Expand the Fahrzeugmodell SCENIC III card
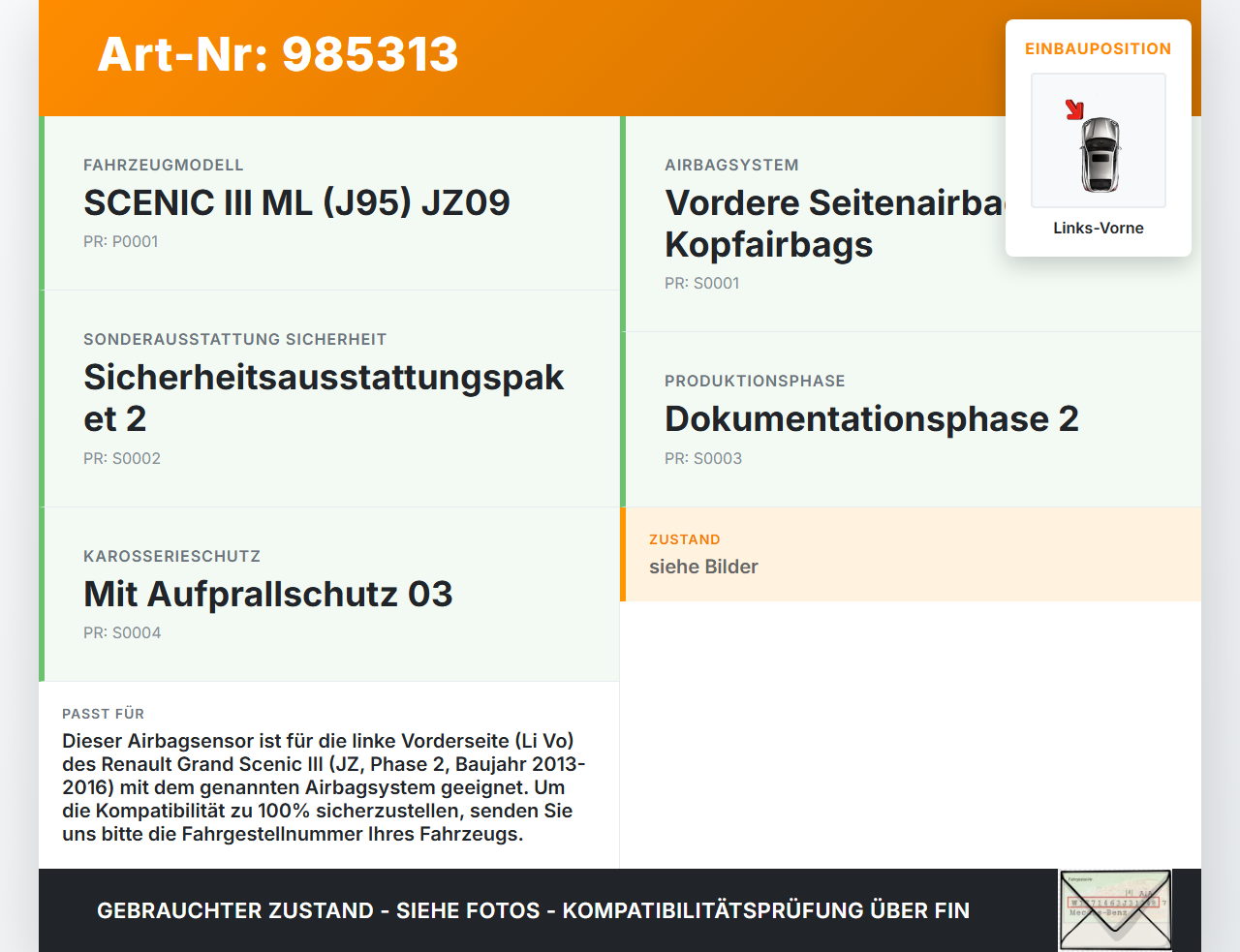 [x=297, y=203]
